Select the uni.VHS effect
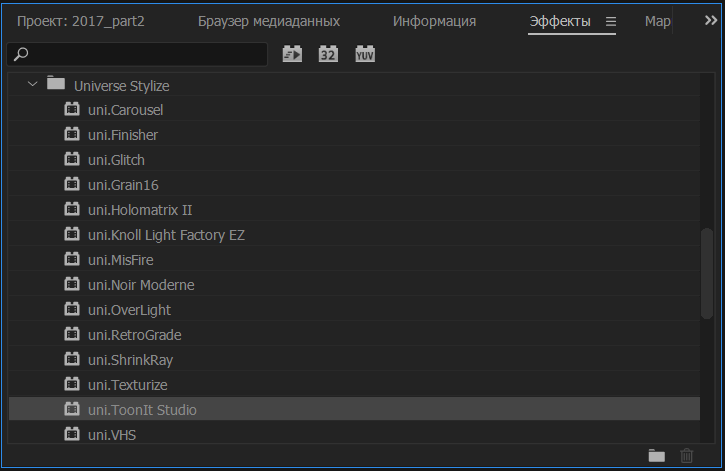The width and height of the screenshot is (725, 471). (112, 434)
